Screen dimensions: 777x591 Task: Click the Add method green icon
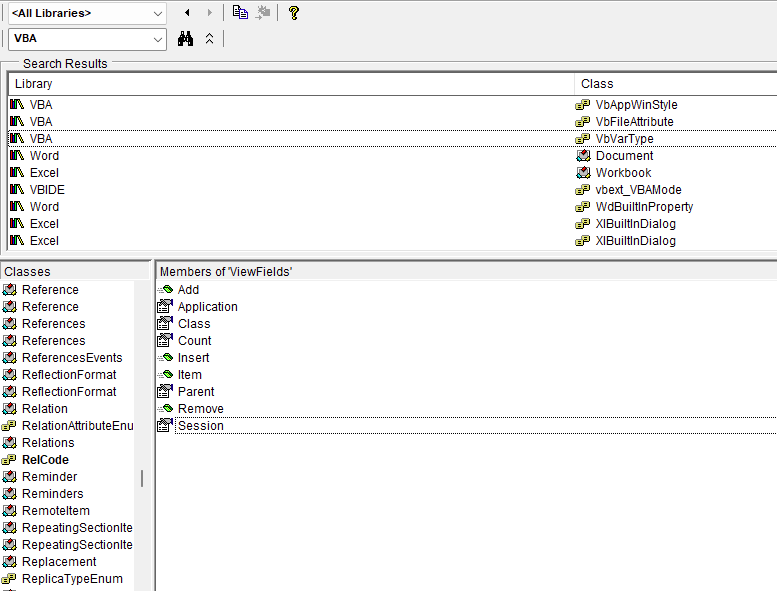[x=165, y=289]
